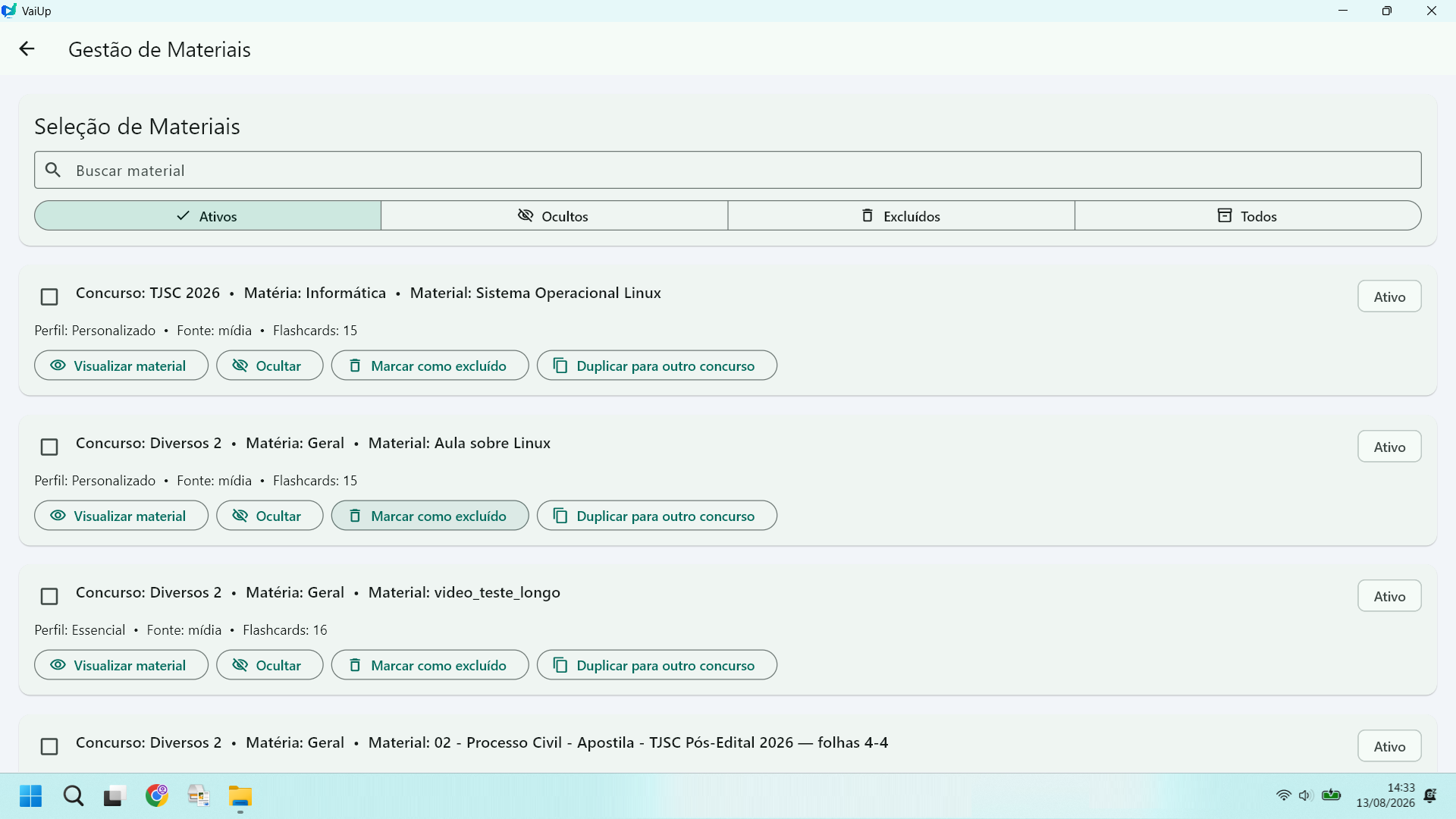Image resolution: width=1456 pixels, height=819 pixels.
Task: Duplicate video_teste_longo to another concurso
Action: point(657,665)
